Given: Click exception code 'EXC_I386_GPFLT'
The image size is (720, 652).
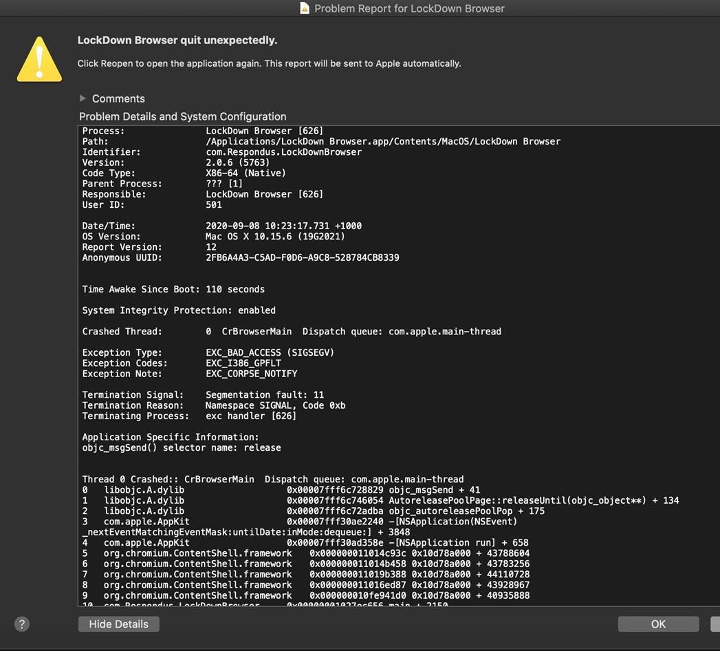Looking at the screenshot, I should 243,363.
